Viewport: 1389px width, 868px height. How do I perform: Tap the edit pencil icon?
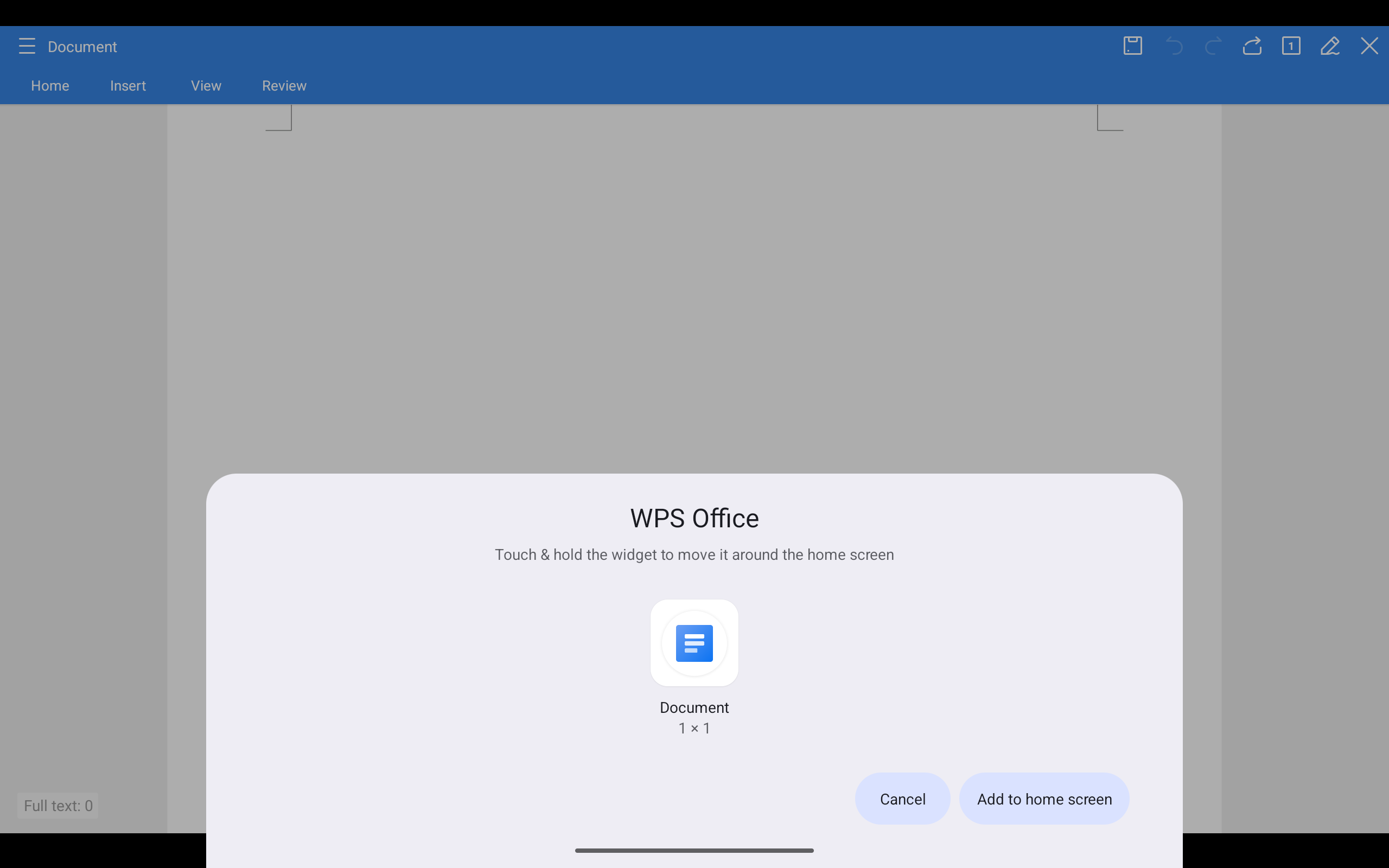[1330, 46]
